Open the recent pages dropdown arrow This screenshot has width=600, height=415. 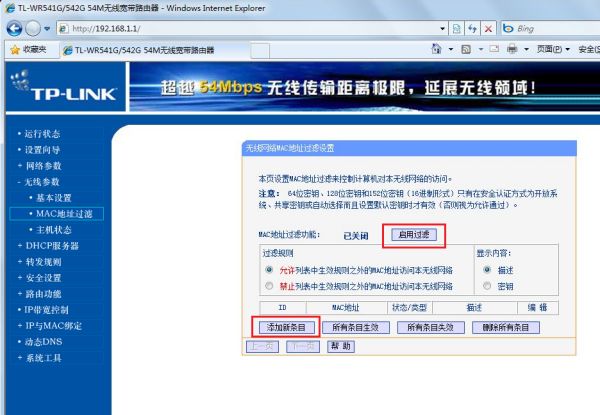point(47,29)
